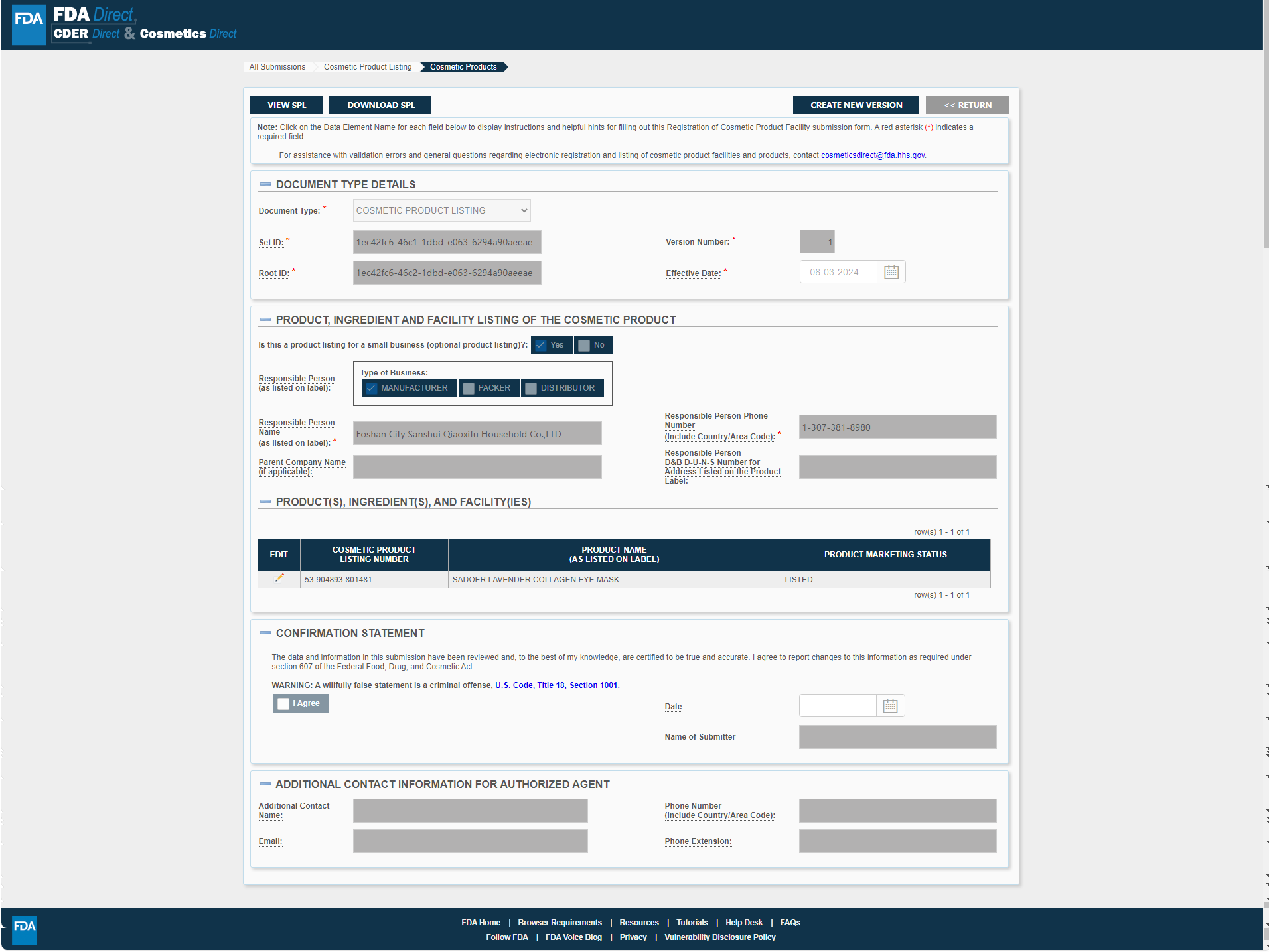The image size is (1269, 952).
Task: Collapse the Additional Contact Information section
Action: click(265, 785)
